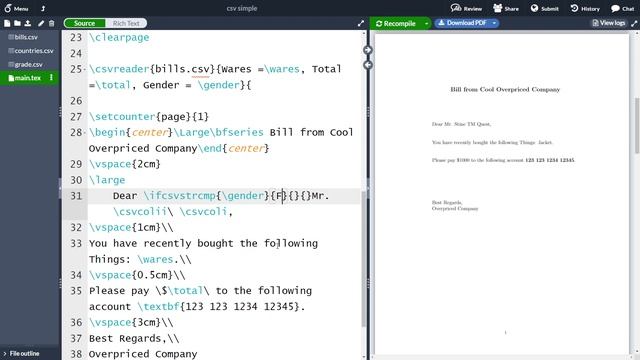Image resolution: width=640 pixels, height=360 pixels.
Task: Open the Share dialog
Action: 506,8
